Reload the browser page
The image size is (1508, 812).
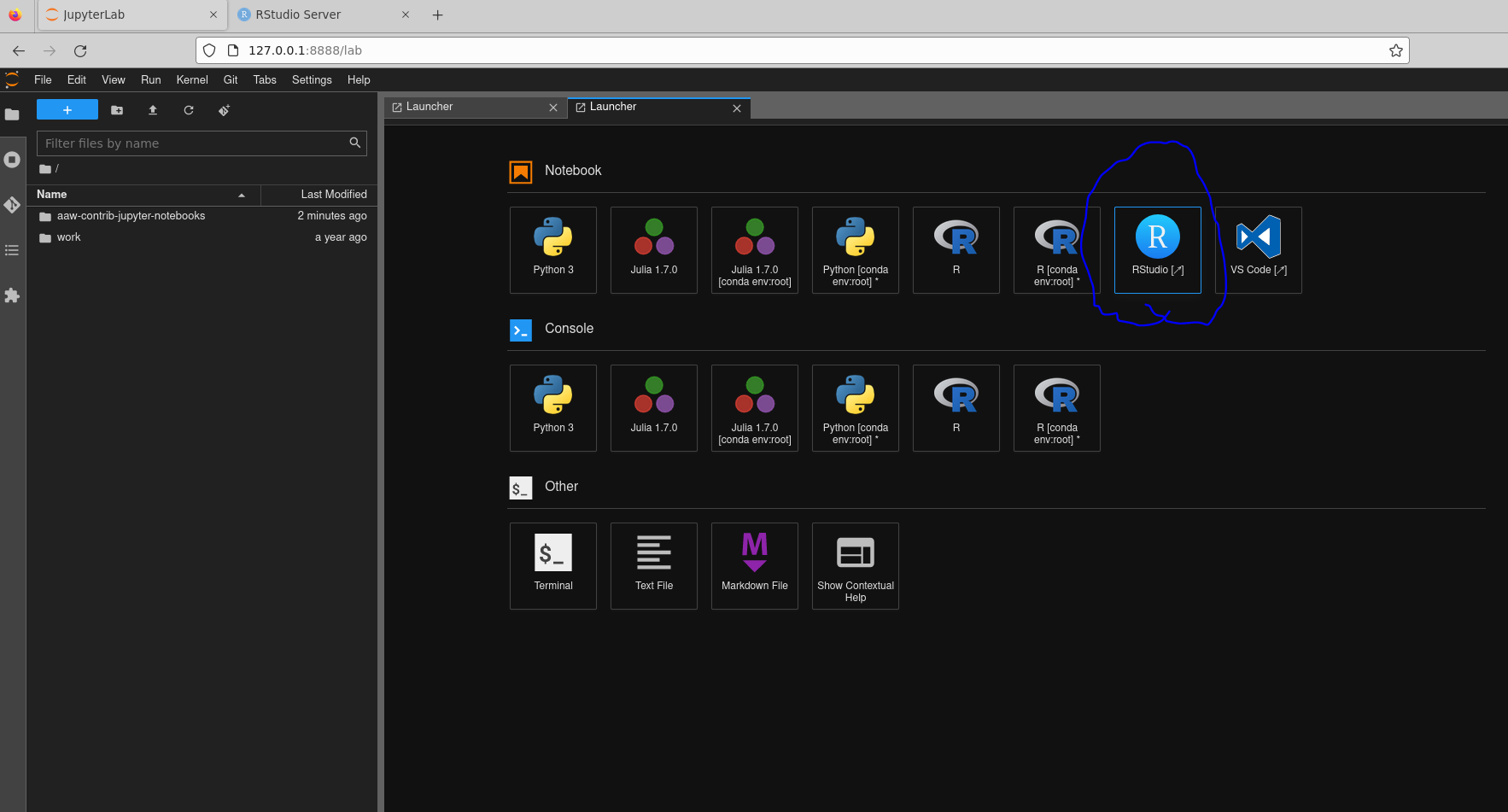80,50
